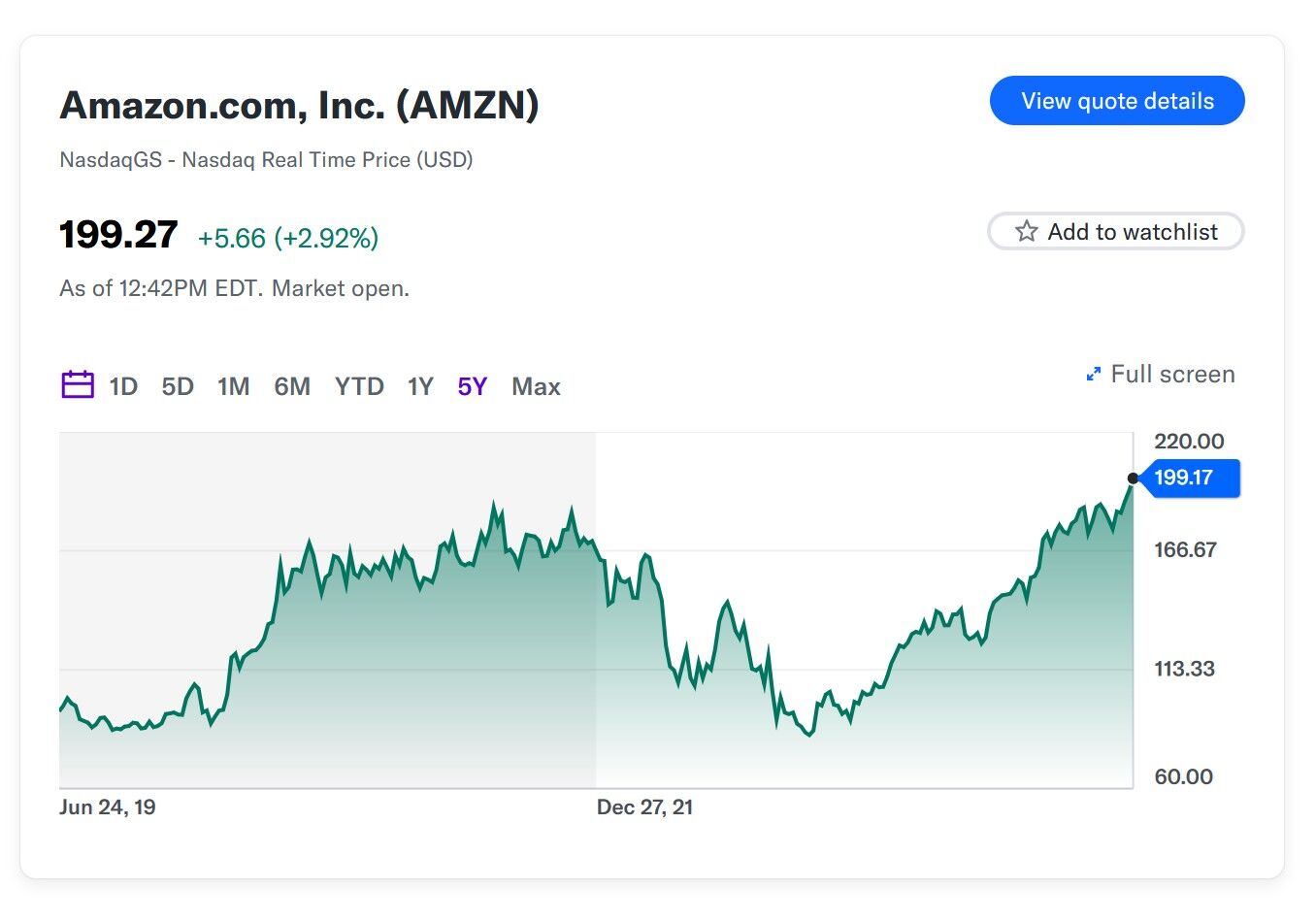The image size is (1316, 922).
Task: Click the Jun 24, 19 axis label
Action: click(108, 807)
